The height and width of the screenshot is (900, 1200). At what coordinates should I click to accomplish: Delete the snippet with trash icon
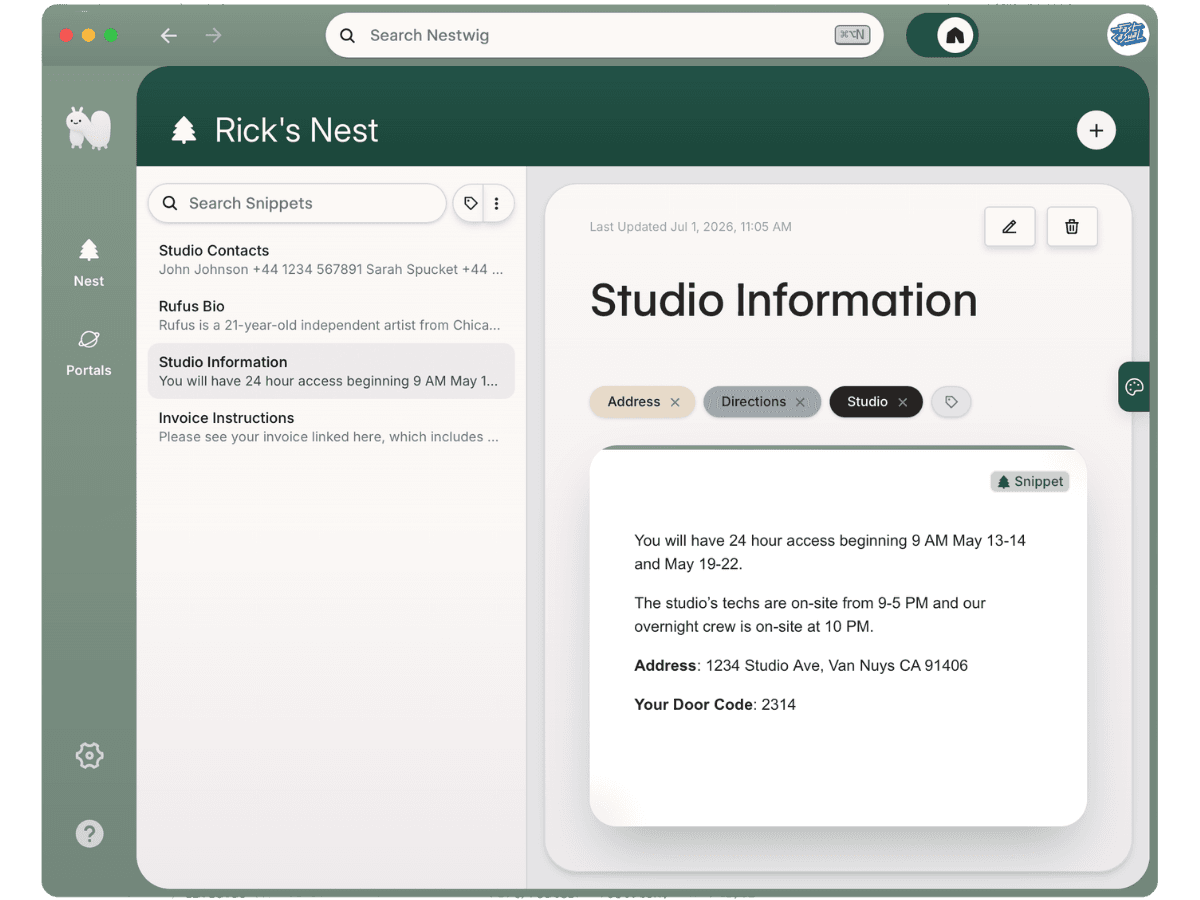[1072, 227]
